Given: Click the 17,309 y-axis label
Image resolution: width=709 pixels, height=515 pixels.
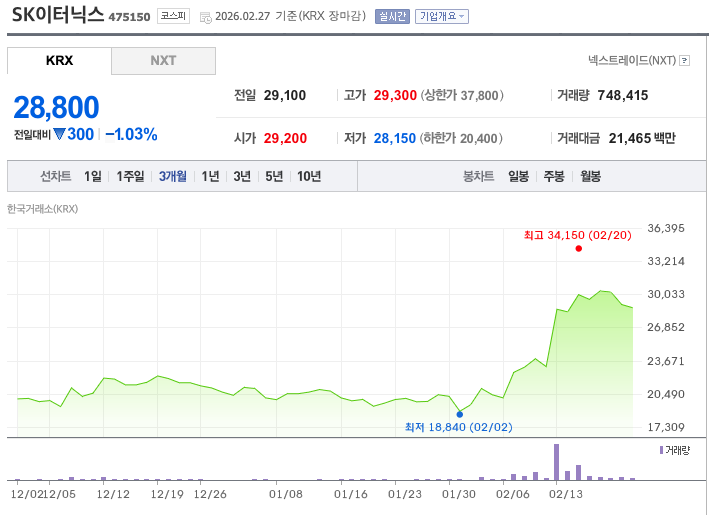Looking at the screenshot, I should 666,427.
